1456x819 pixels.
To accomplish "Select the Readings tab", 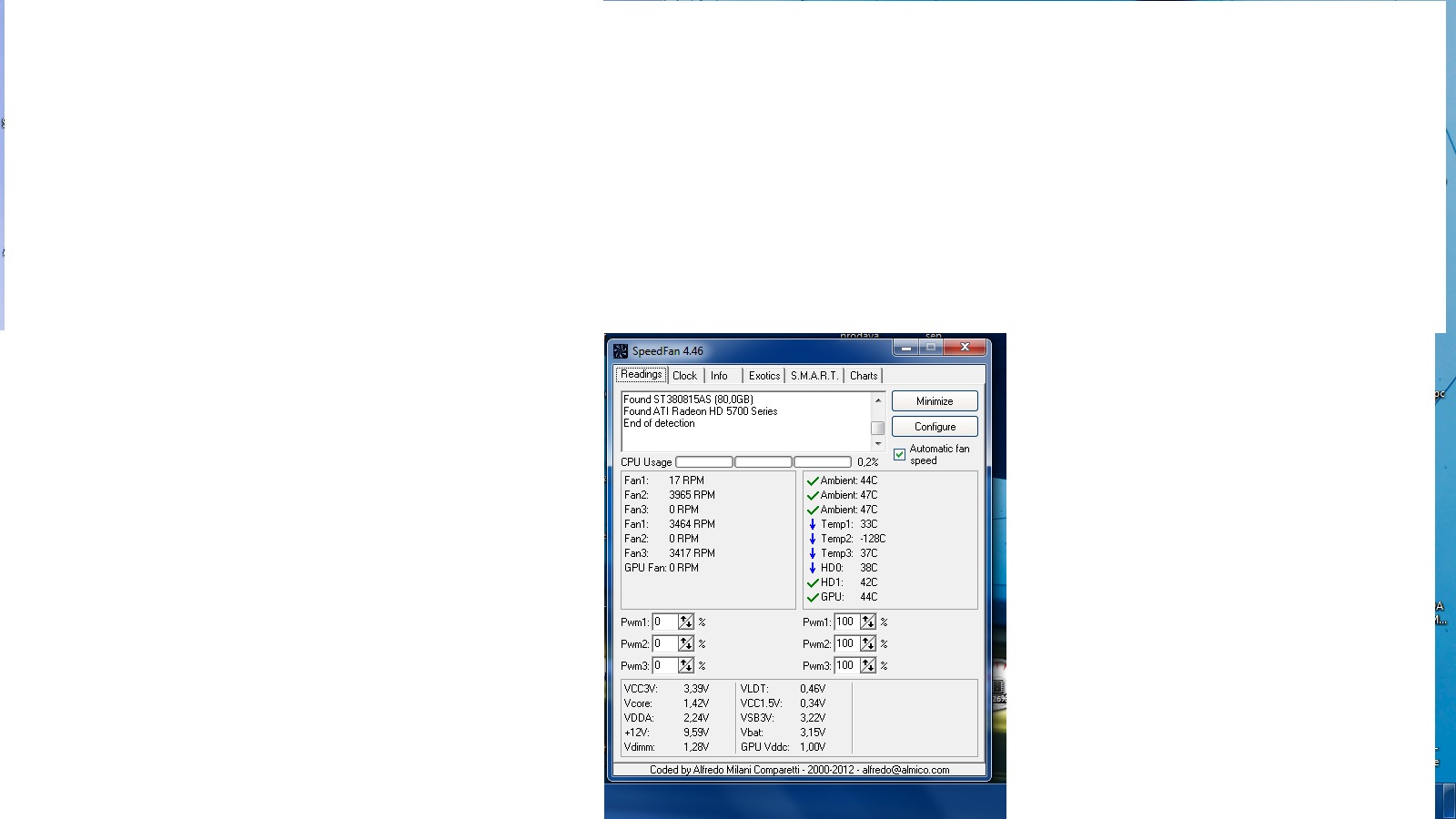I will tap(642, 375).
